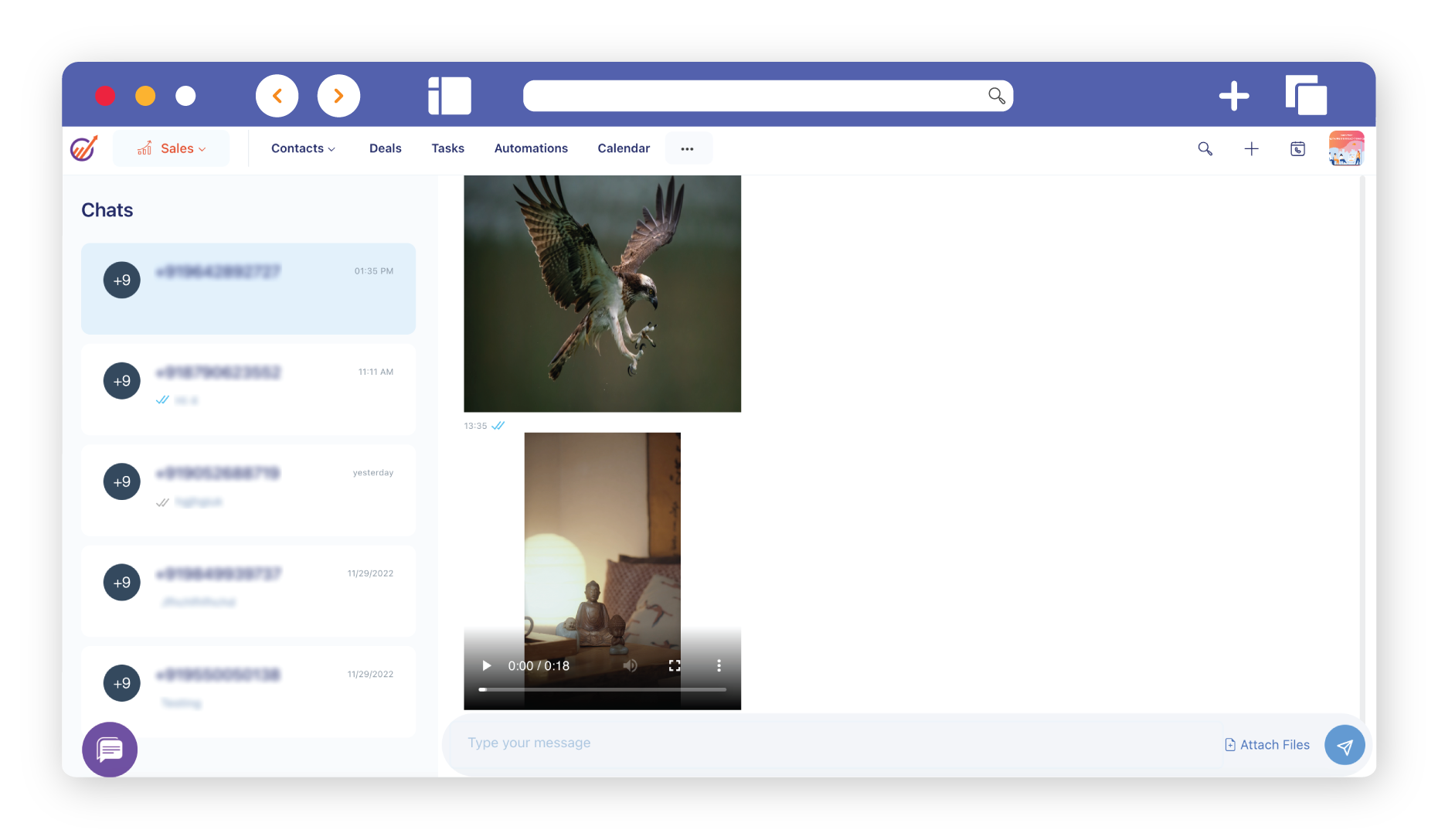Viewport: 1438px width, 840px height.
Task: Click the search magnifier in the navigation bar
Action: 1205,148
